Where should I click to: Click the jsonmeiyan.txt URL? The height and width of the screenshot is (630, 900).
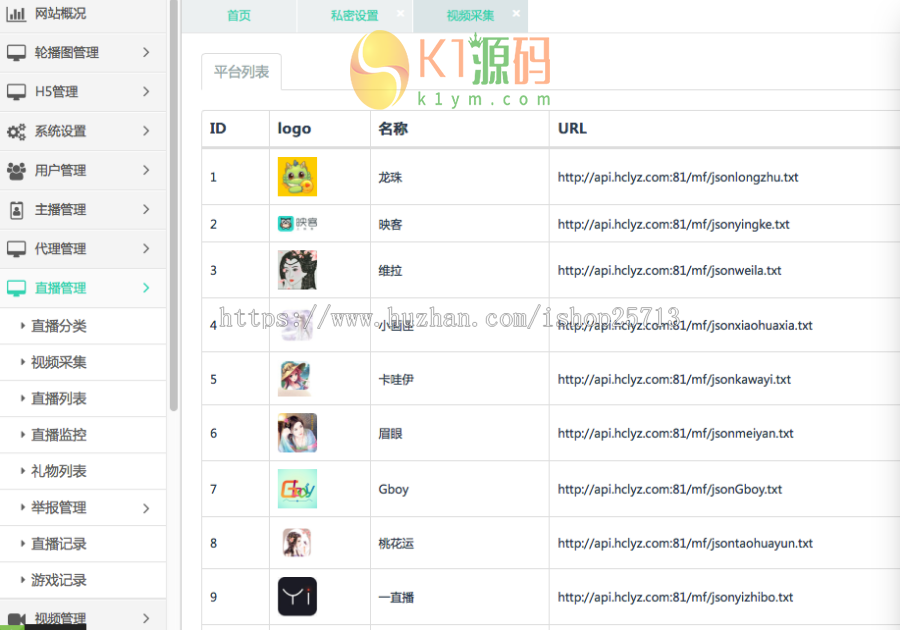tap(675, 433)
